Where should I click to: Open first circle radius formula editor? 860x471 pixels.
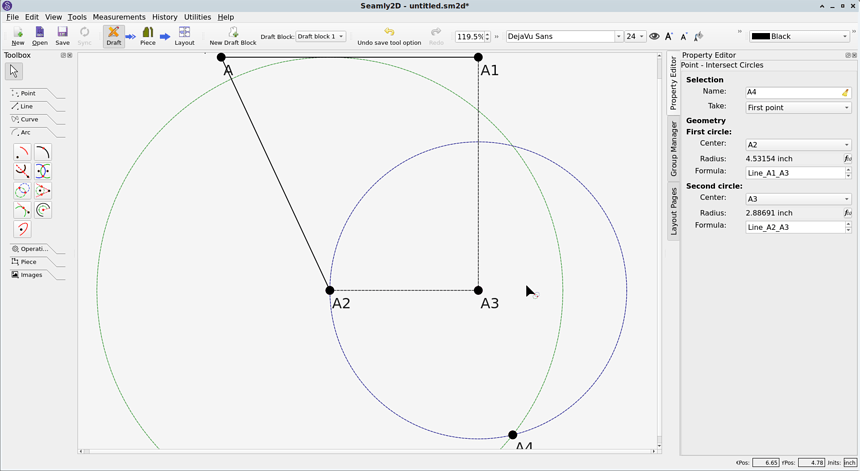pyautogui.click(x=847, y=158)
